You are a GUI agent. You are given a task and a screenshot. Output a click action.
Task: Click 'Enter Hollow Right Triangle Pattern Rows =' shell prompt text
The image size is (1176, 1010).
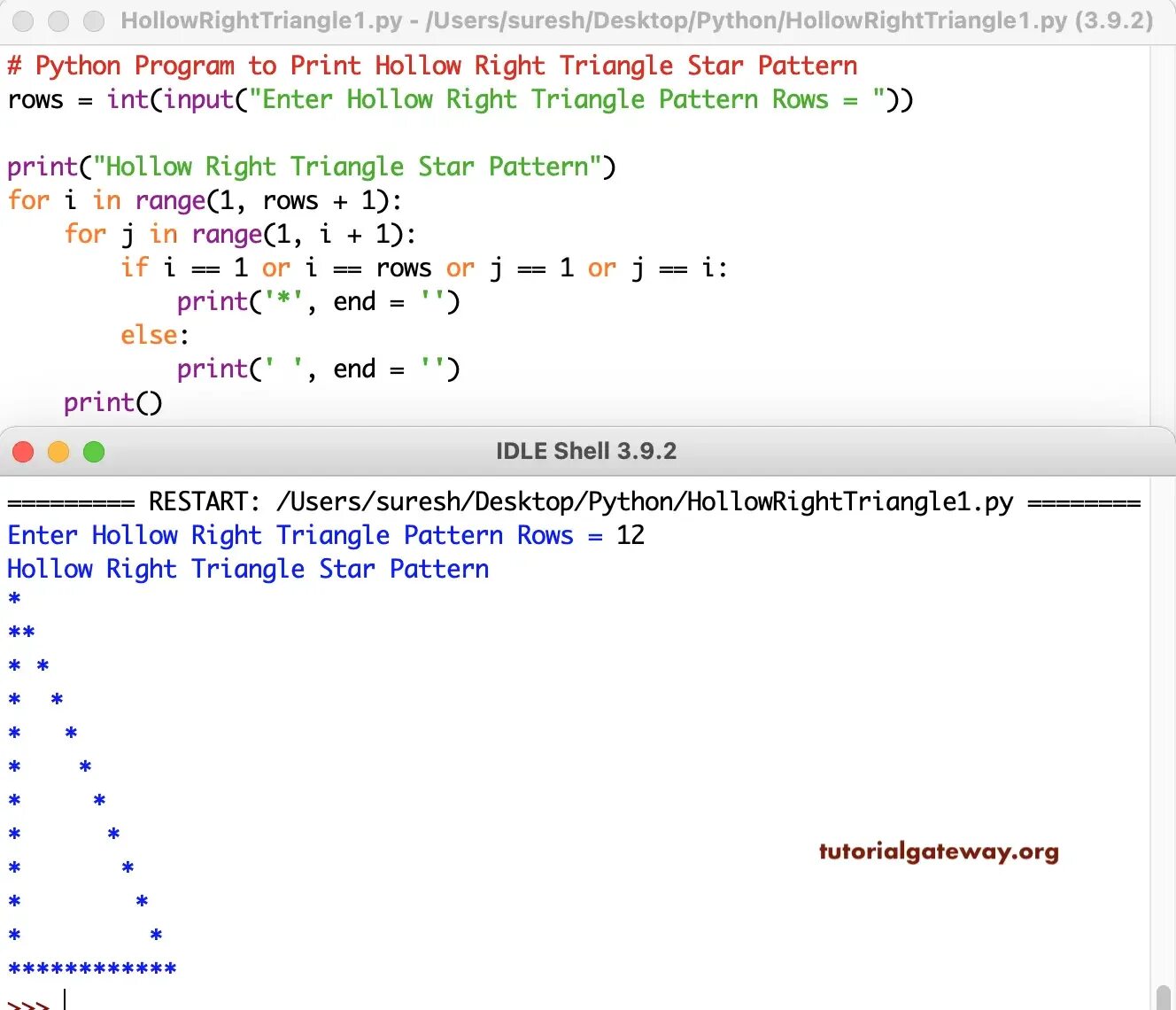305,535
